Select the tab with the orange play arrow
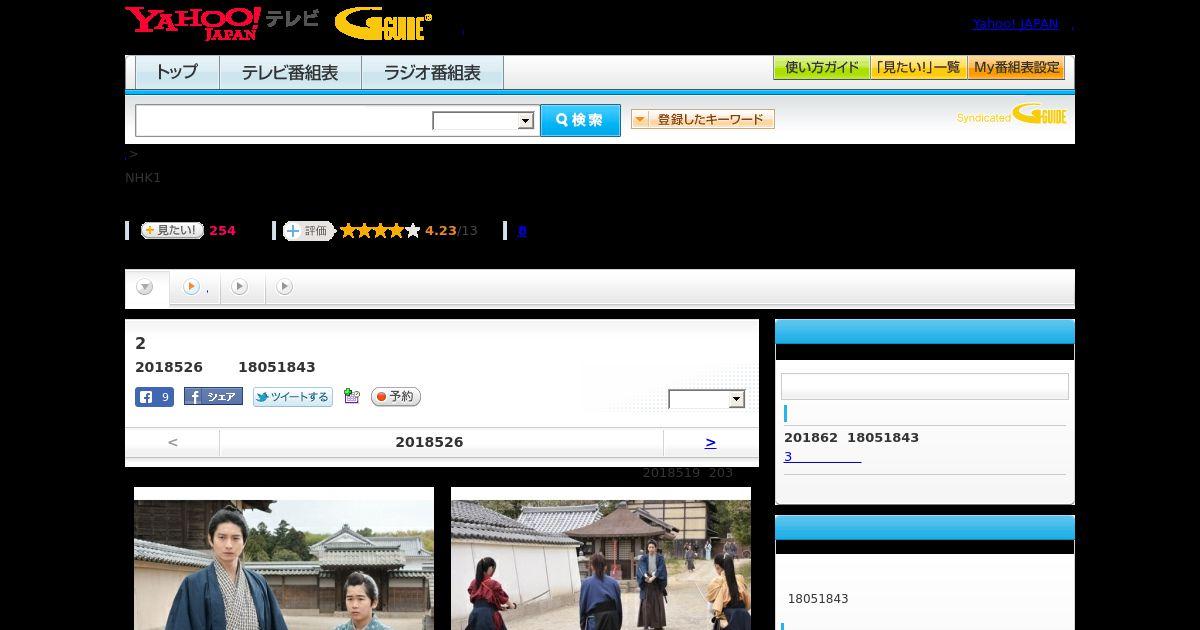 coord(195,287)
